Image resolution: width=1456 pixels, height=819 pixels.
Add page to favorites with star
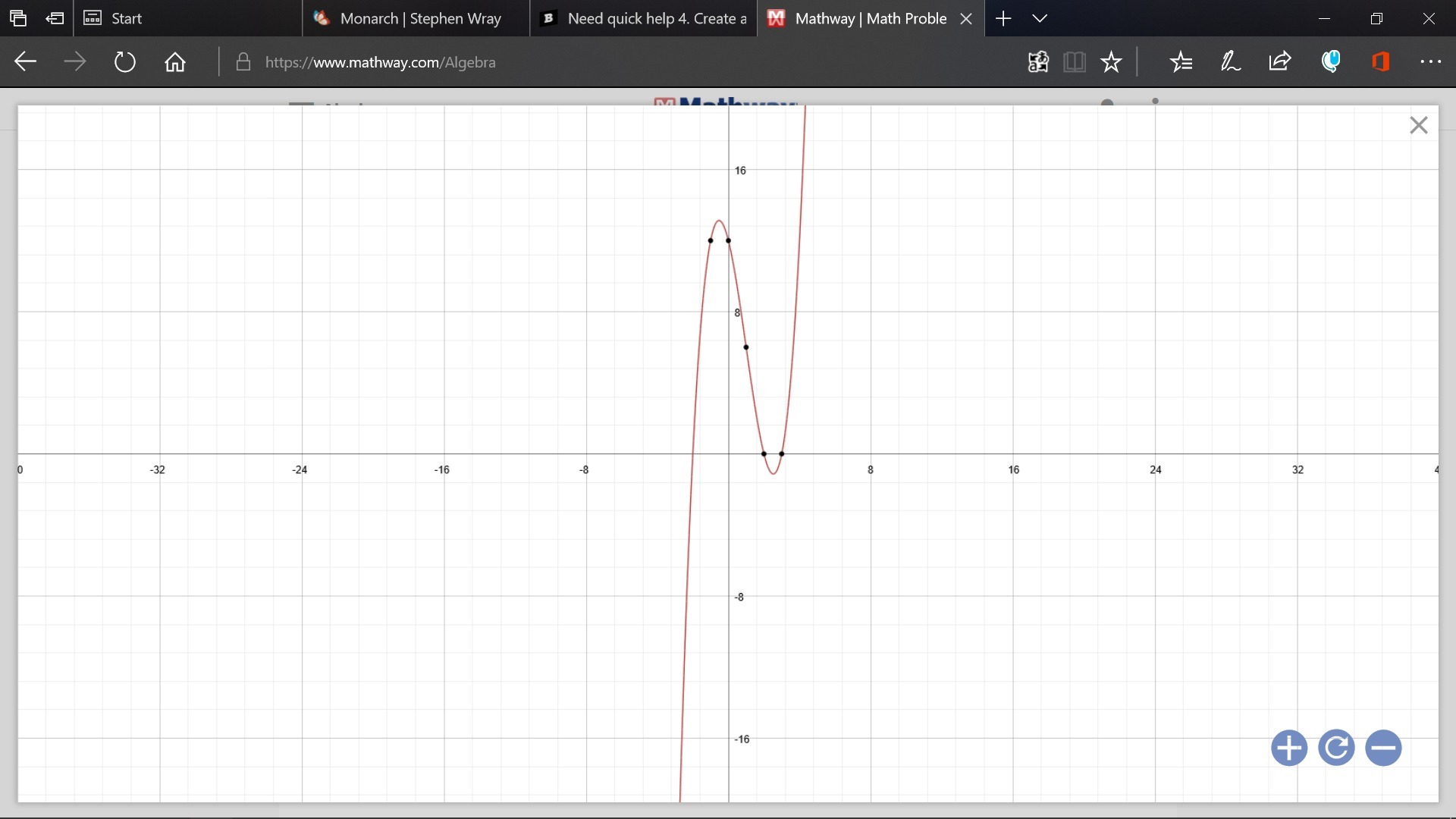coord(1111,62)
